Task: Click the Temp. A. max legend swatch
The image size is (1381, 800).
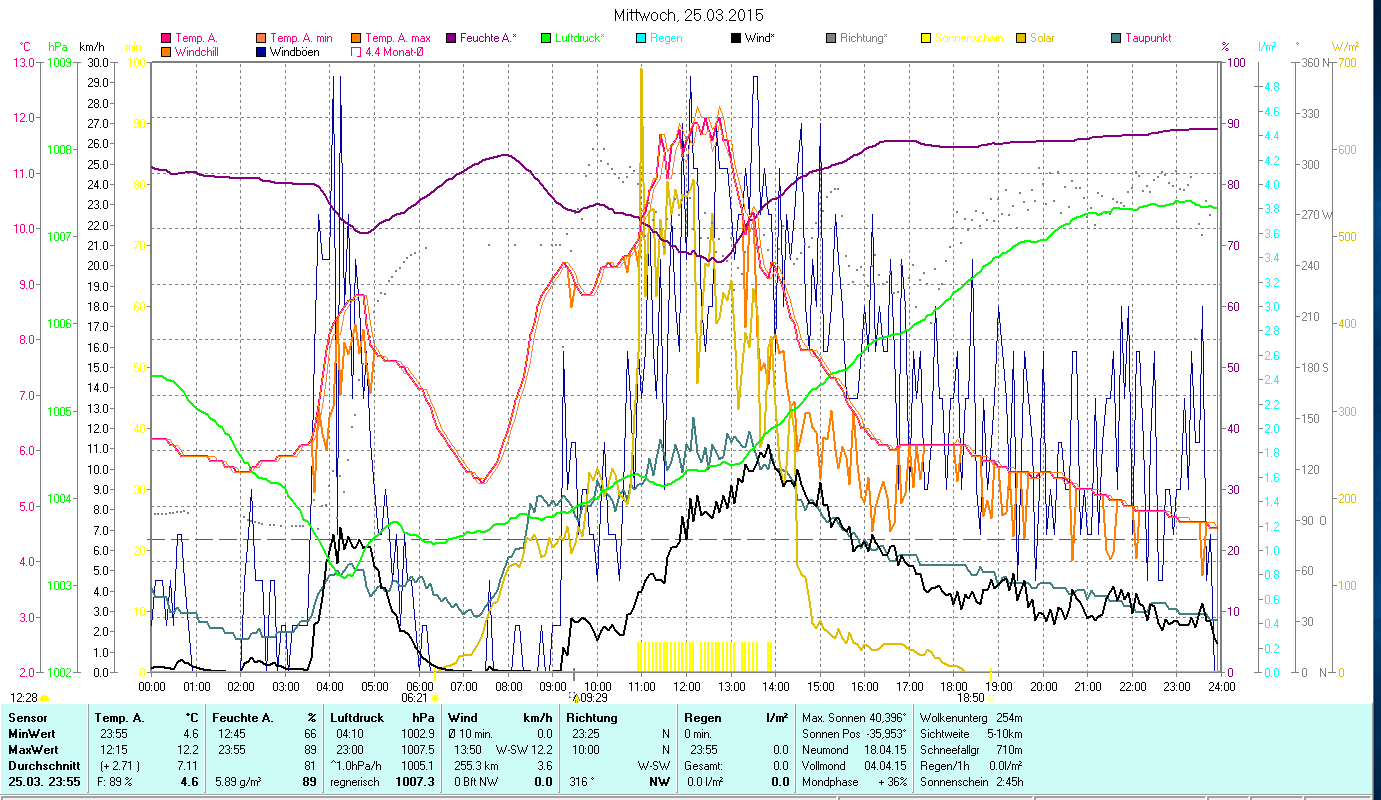Action: click(x=356, y=39)
